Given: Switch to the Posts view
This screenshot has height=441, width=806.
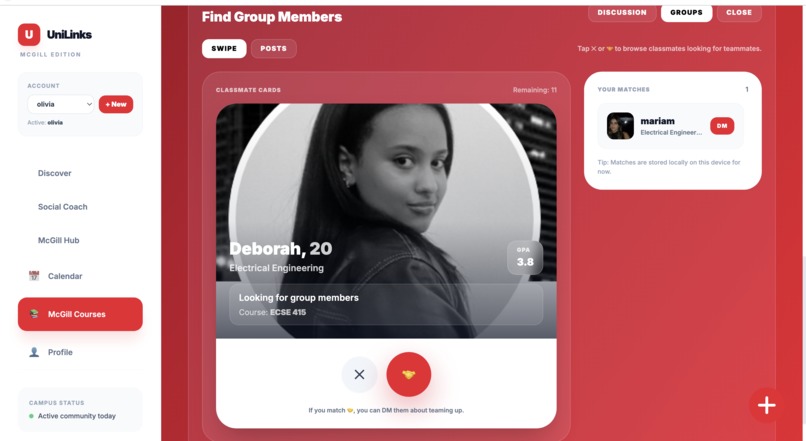Looking at the screenshot, I should click(x=273, y=48).
